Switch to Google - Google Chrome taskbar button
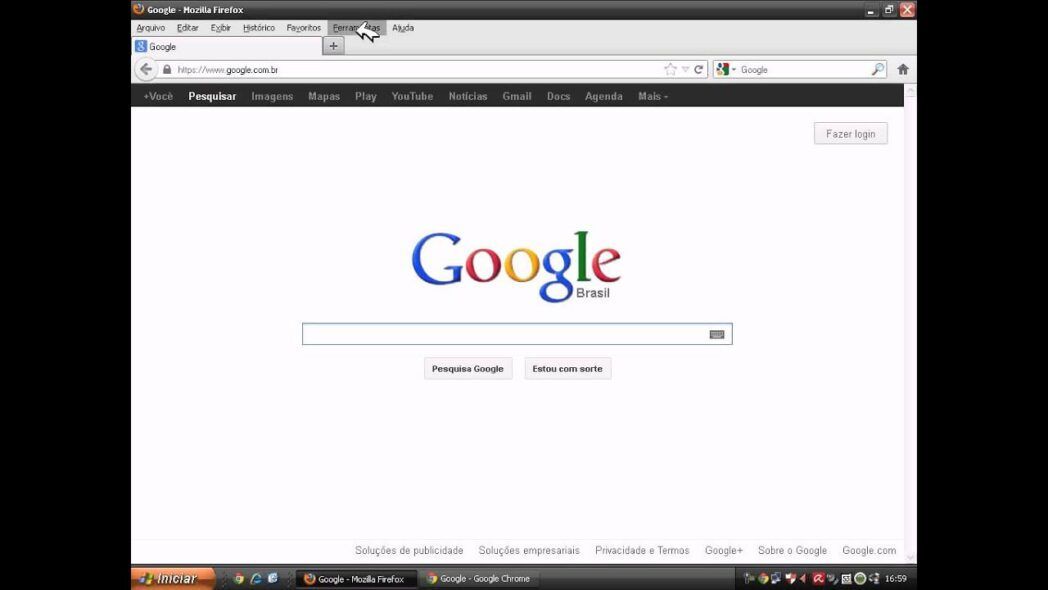This screenshot has width=1048, height=590. (479, 579)
